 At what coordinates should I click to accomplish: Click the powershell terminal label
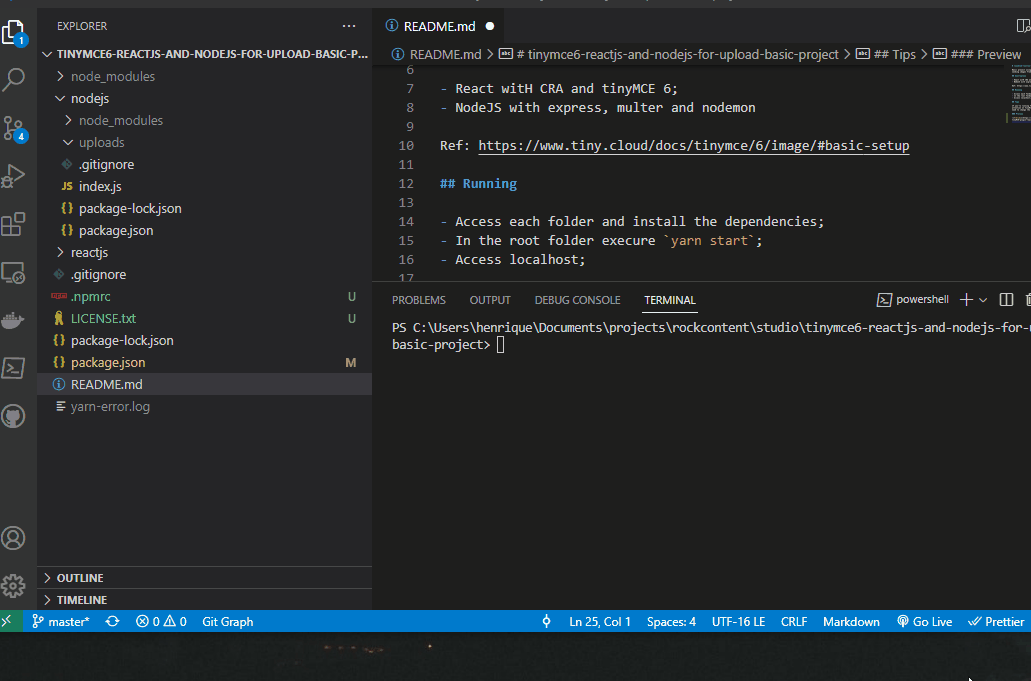tap(913, 300)
